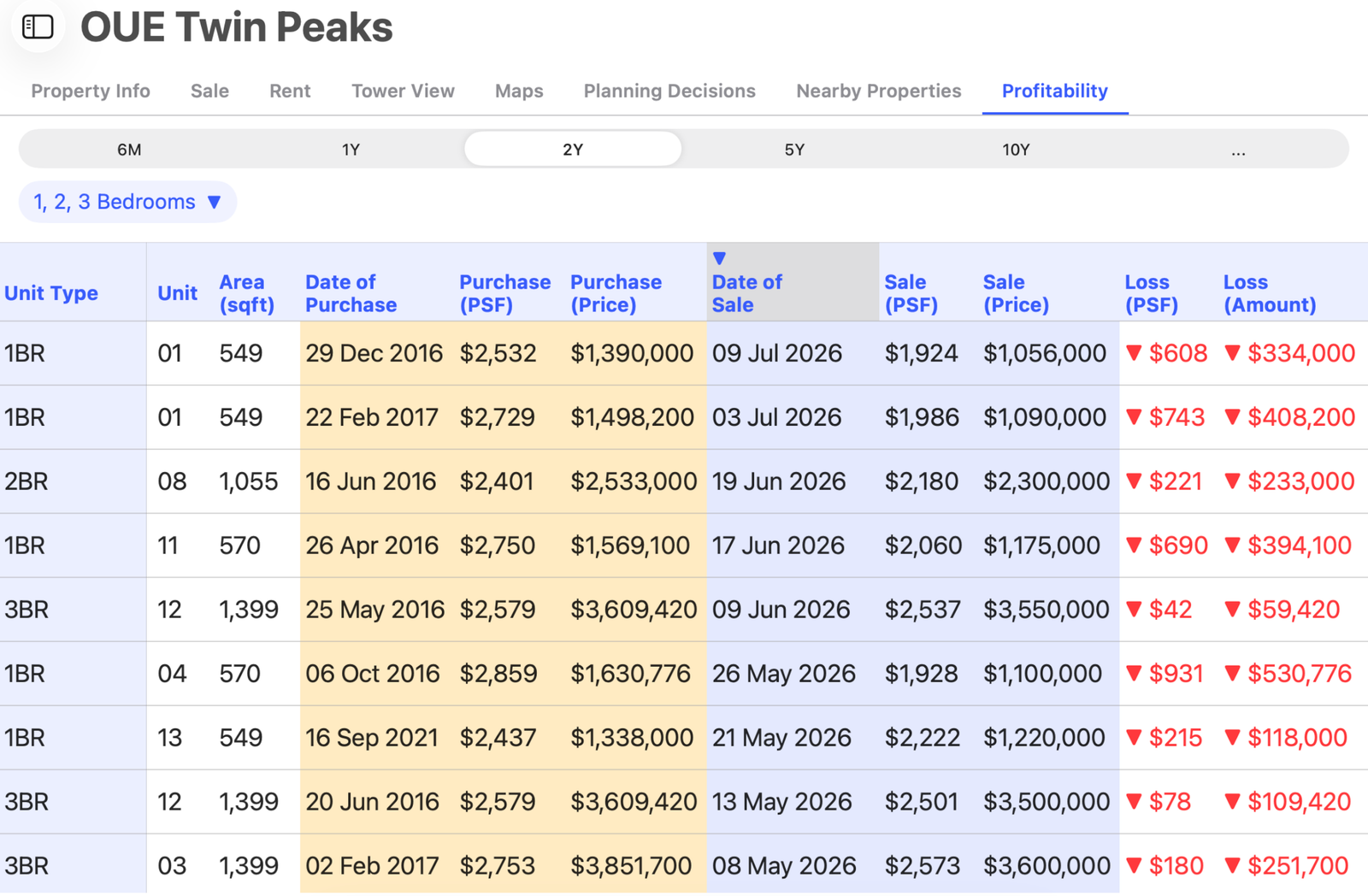Switch to the 10Y time range
Viewport: 1368px width, 896px height.
coord(1016,150)
